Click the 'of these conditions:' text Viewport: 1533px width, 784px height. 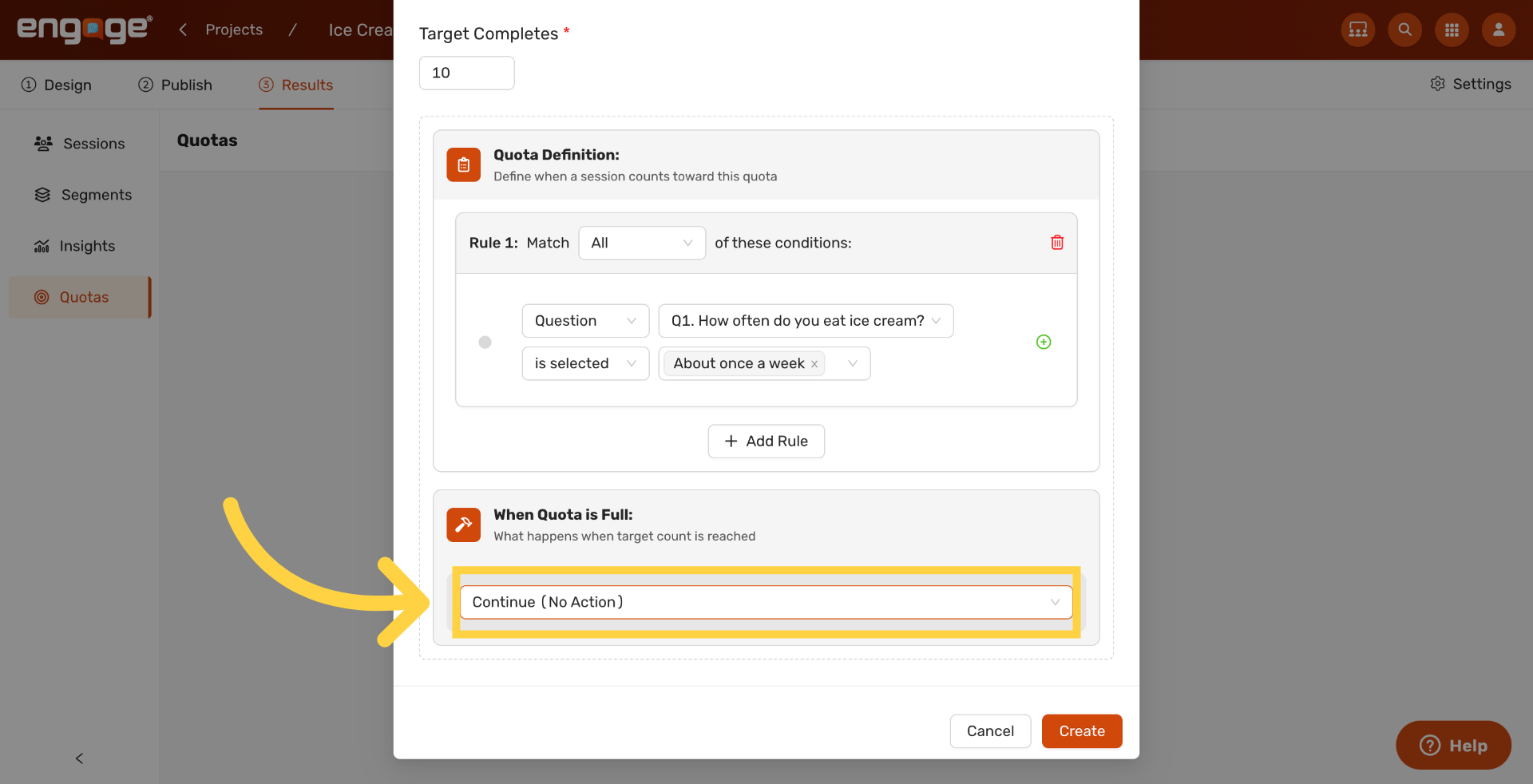point(783,243)
